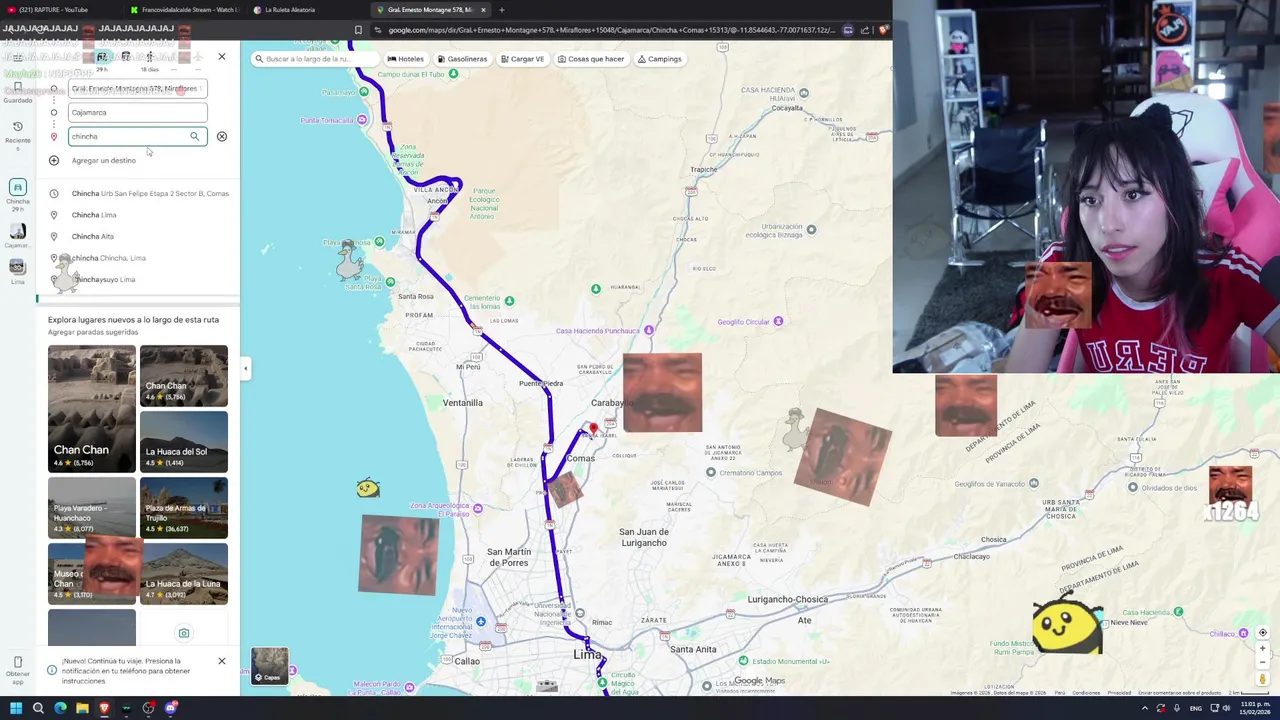This screenshot has height=720, width=1280.
Task: Open Condiciones link in map footer
Action: pyautogui.click(x=1086, y=692)
